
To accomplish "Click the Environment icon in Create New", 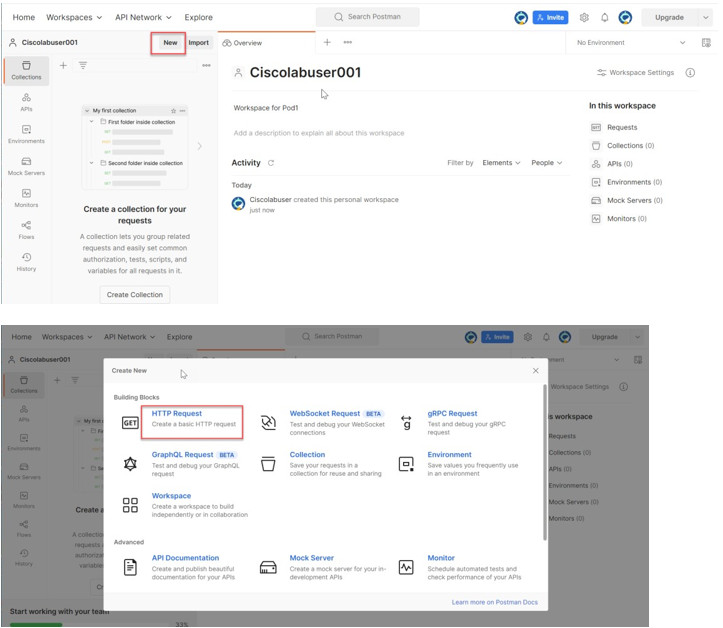I will pyautogui.click(x=406, y=463).
